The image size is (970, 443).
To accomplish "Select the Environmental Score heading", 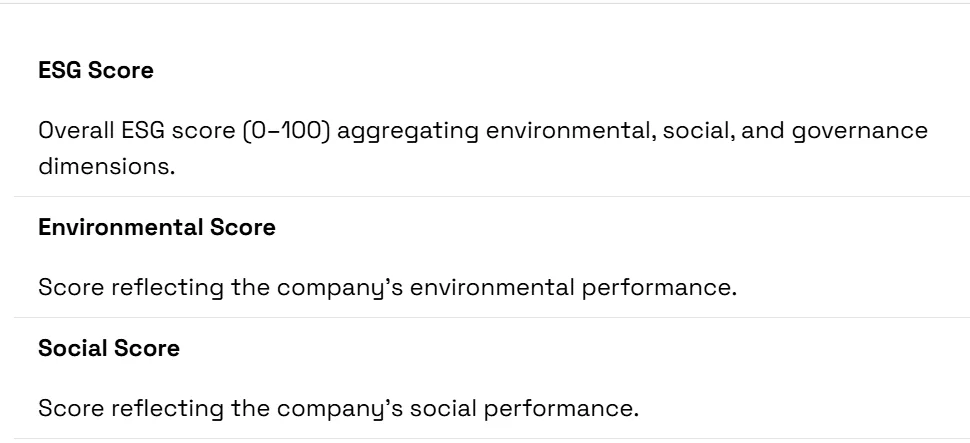I will (x=157, y=227).
